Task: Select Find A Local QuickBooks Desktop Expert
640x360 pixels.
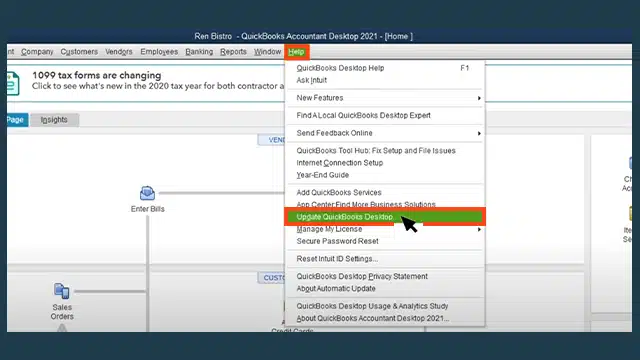Action: point(384,116)
